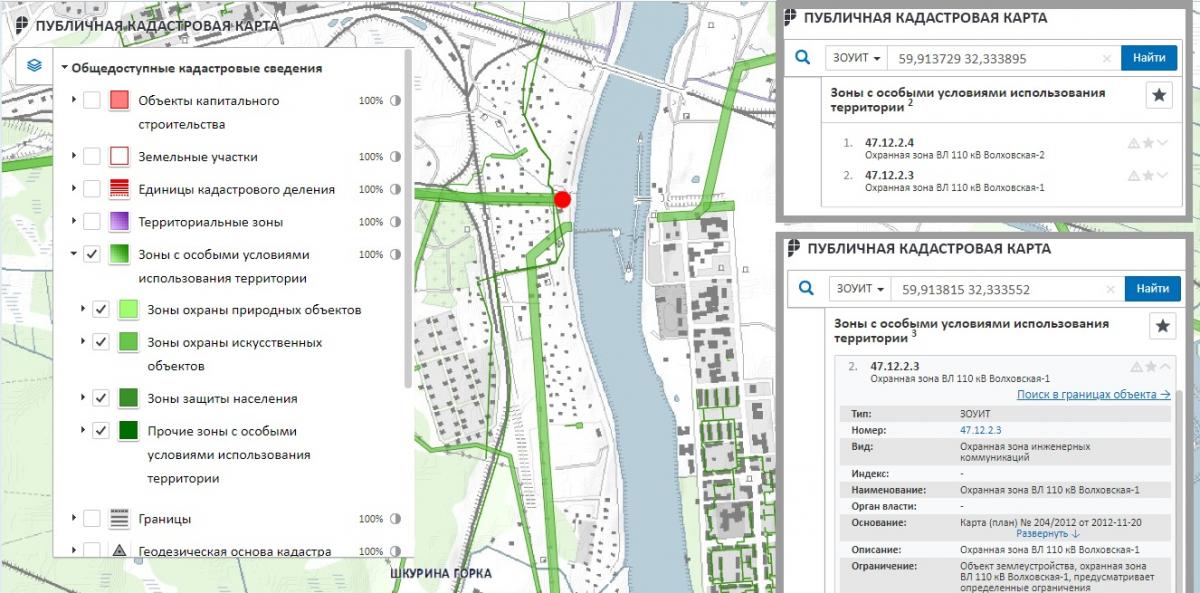The image size is (1200, 593).
Task: Click the layers stack icon button
Action: click(35, 66)
